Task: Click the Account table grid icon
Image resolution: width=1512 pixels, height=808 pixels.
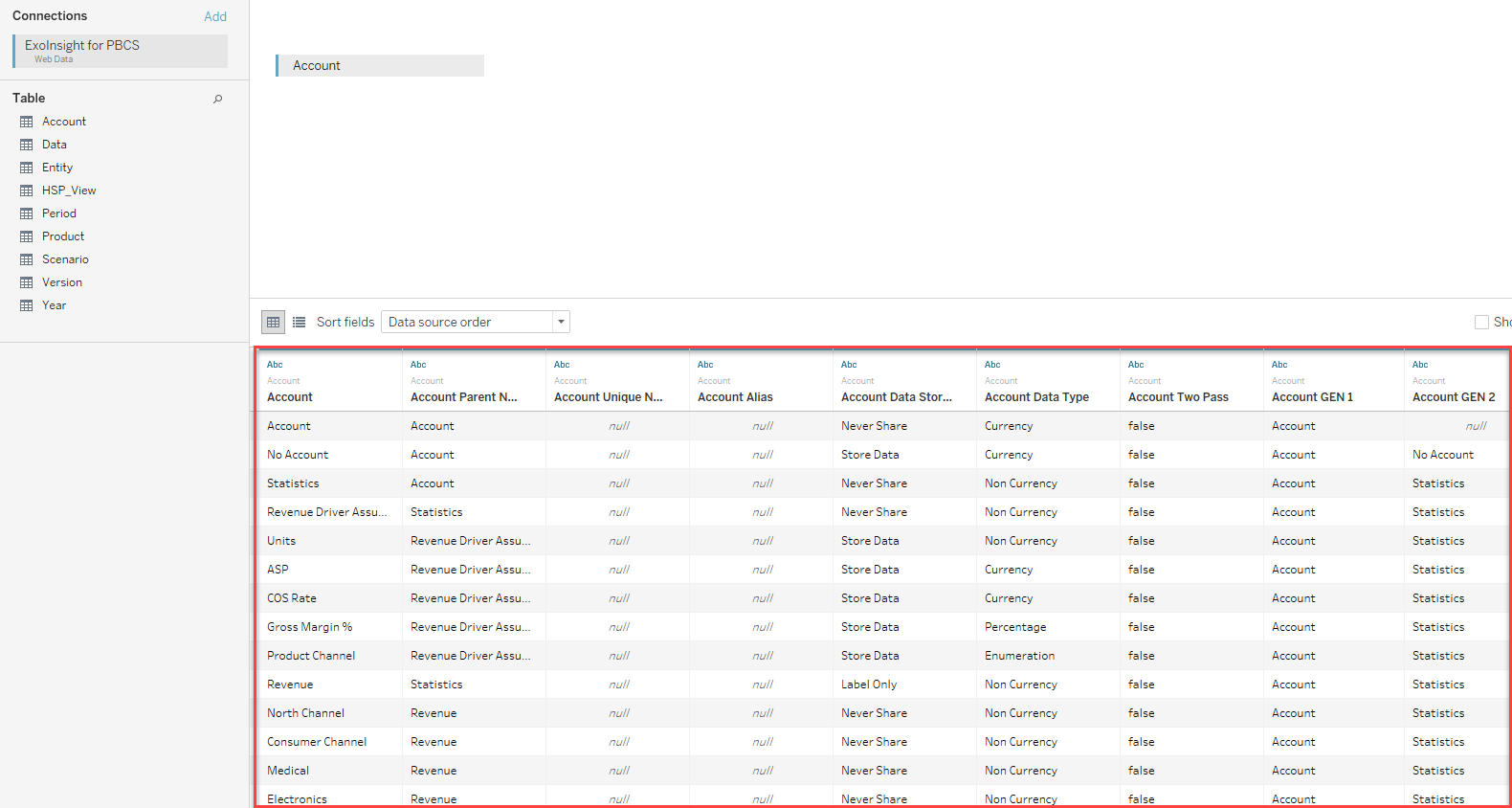Action: 27,122
